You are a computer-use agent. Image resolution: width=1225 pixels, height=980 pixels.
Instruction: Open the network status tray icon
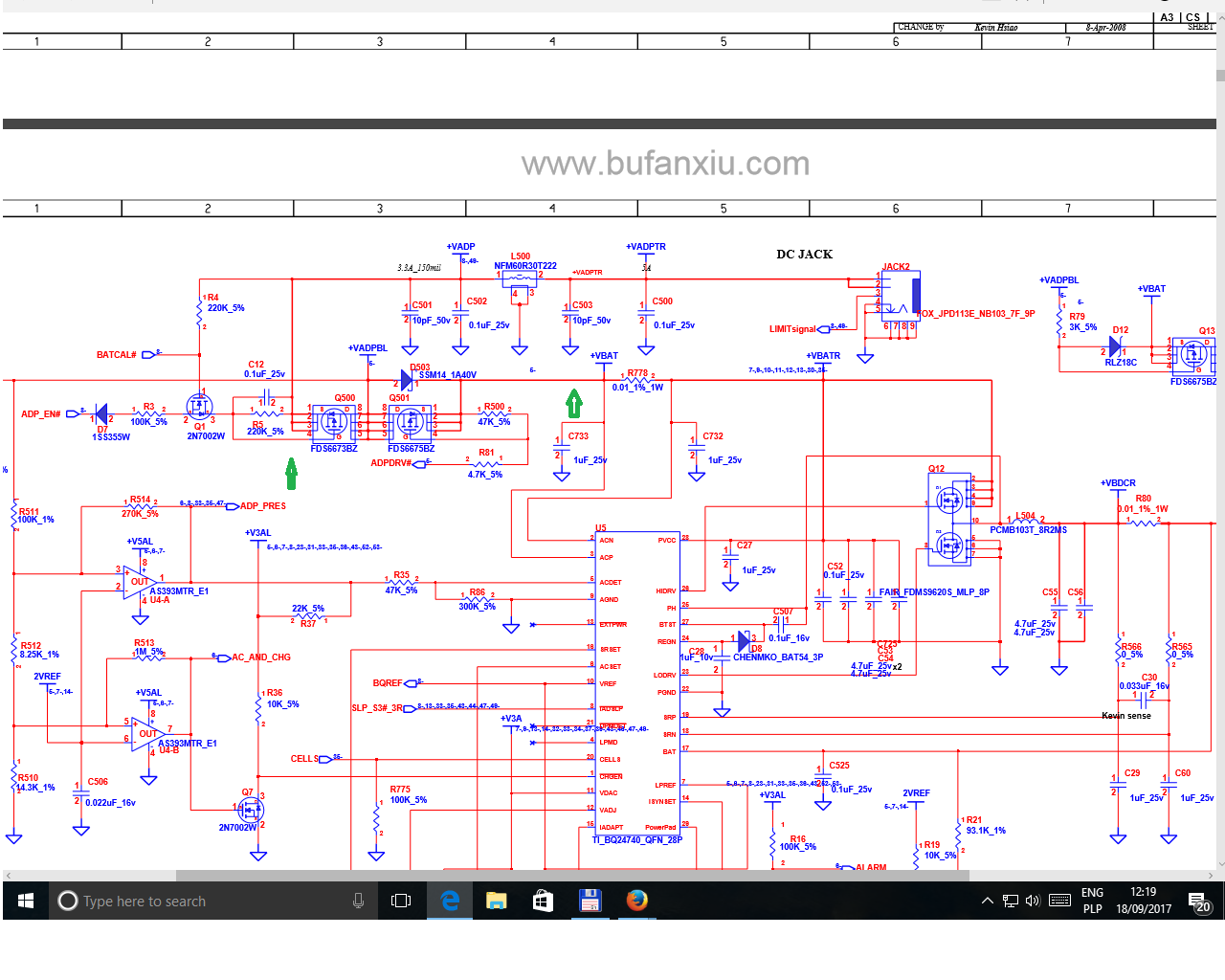coord(1011,901)
